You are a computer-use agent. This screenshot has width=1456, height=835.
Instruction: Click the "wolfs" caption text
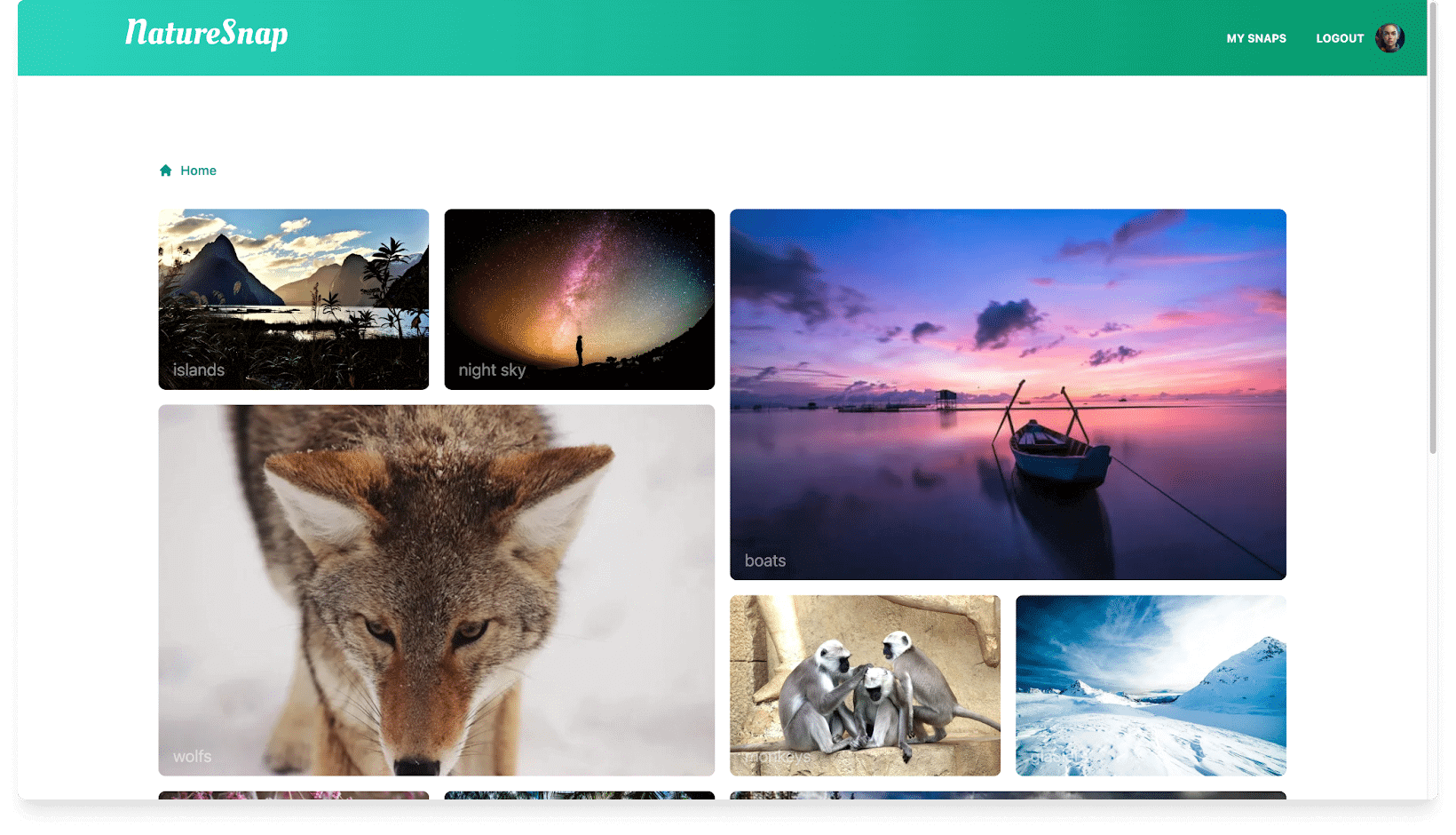[x=193, y=756]
